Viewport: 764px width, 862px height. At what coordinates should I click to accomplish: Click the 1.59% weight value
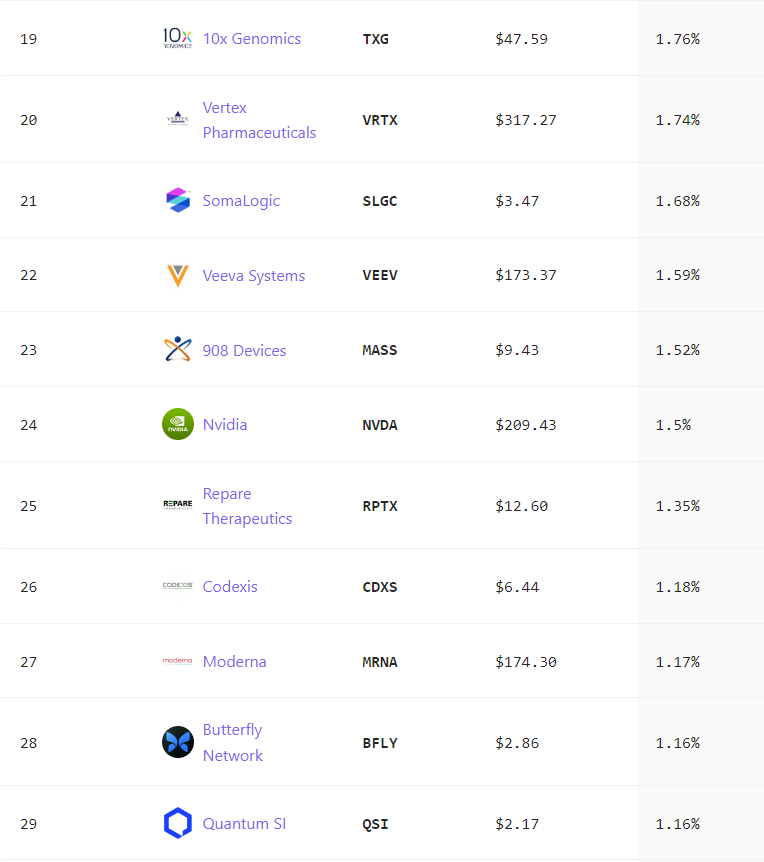pyautogui.click(x=678, y=275)
